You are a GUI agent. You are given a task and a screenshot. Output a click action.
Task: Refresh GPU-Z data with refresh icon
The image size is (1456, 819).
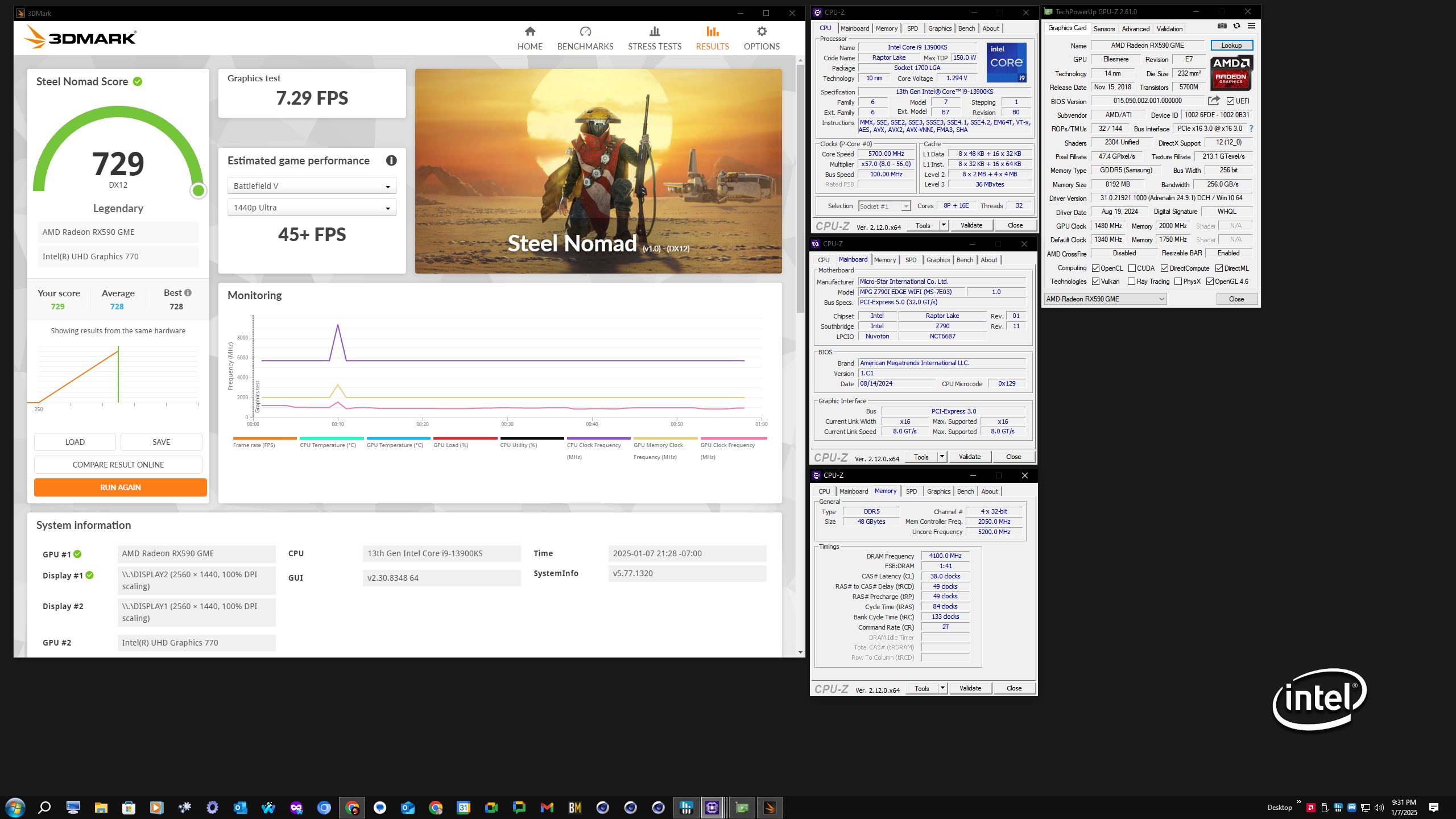click(1236, 26)
